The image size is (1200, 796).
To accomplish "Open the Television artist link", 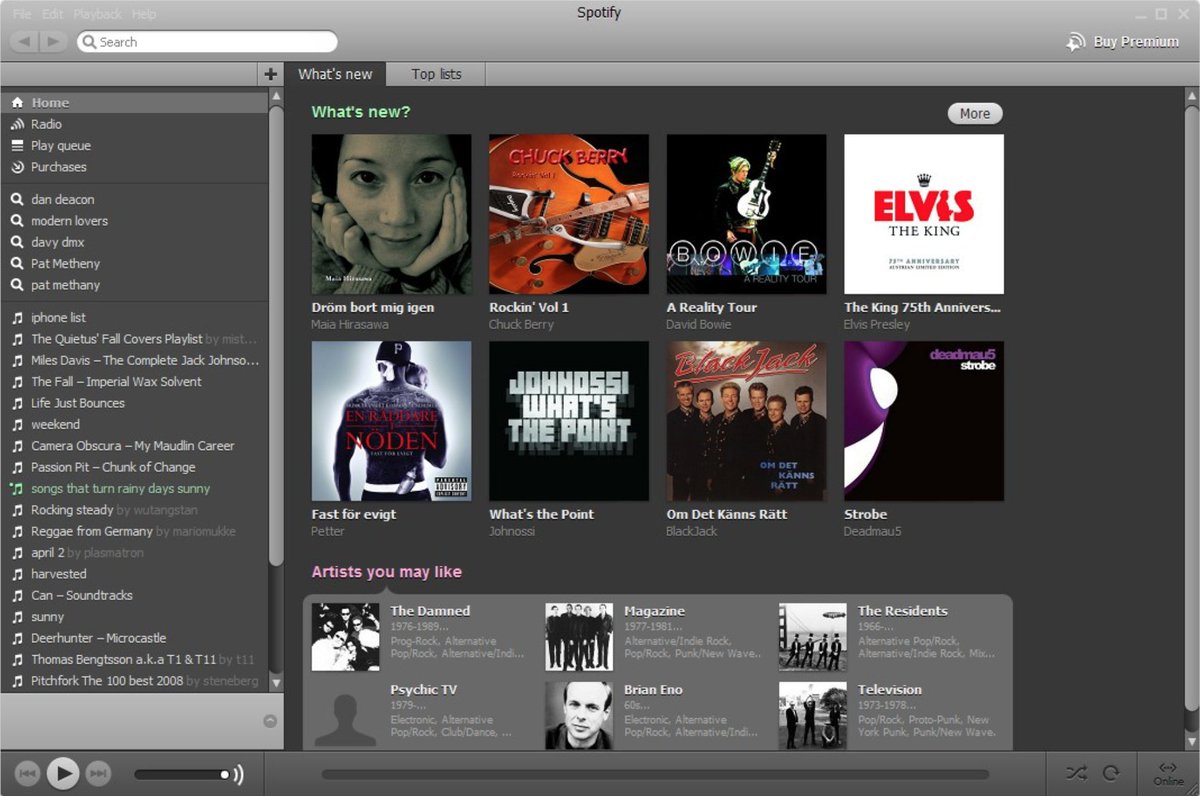I will coord(889,689).
